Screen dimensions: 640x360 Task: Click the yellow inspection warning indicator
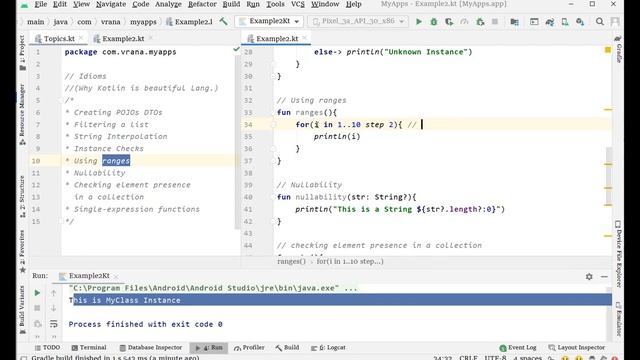608,50
